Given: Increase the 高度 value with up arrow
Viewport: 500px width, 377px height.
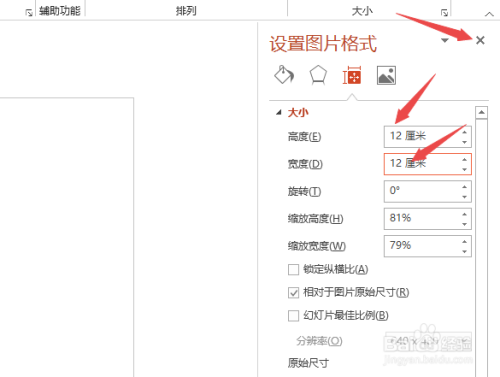Looking at the screenshot, I should tap(465, 132).
